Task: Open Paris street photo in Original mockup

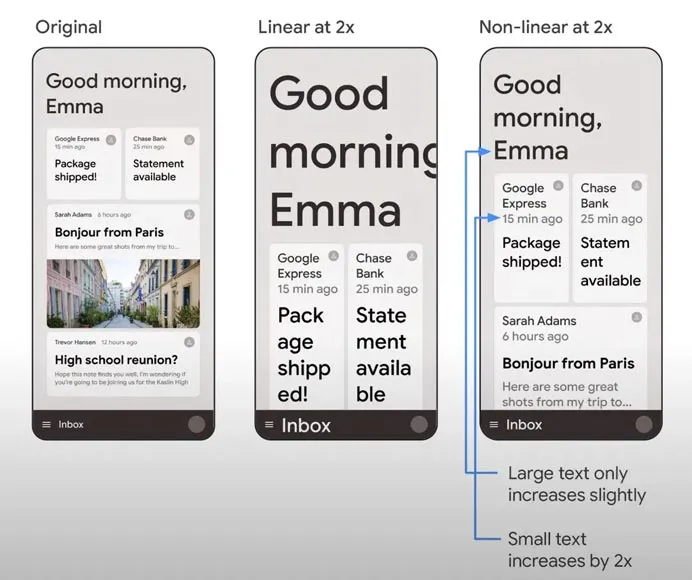Action: pos(123,293)
